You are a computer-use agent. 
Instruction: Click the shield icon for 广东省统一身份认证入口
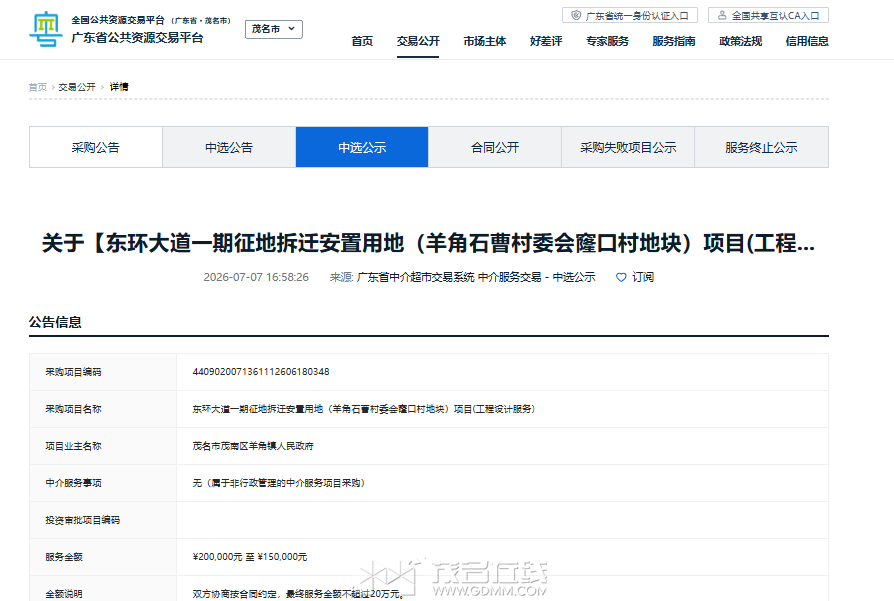[x=576, y=15]
